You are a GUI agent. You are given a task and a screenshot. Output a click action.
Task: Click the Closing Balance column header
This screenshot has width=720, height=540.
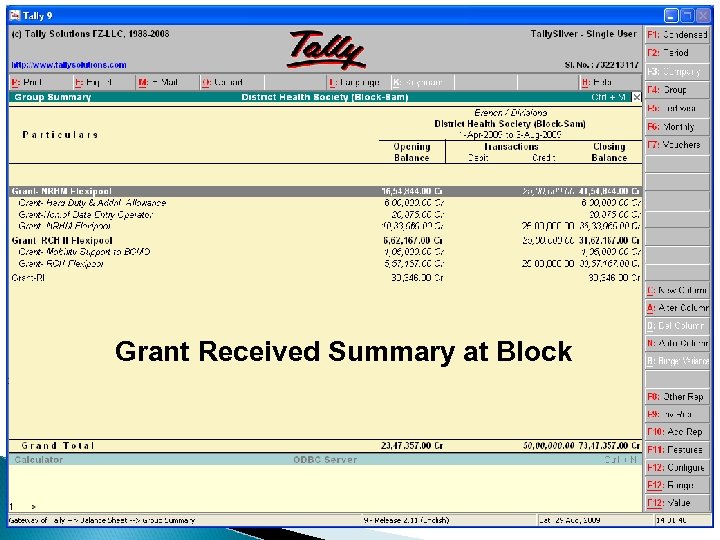pyautogui.click(x=609, y=152)
